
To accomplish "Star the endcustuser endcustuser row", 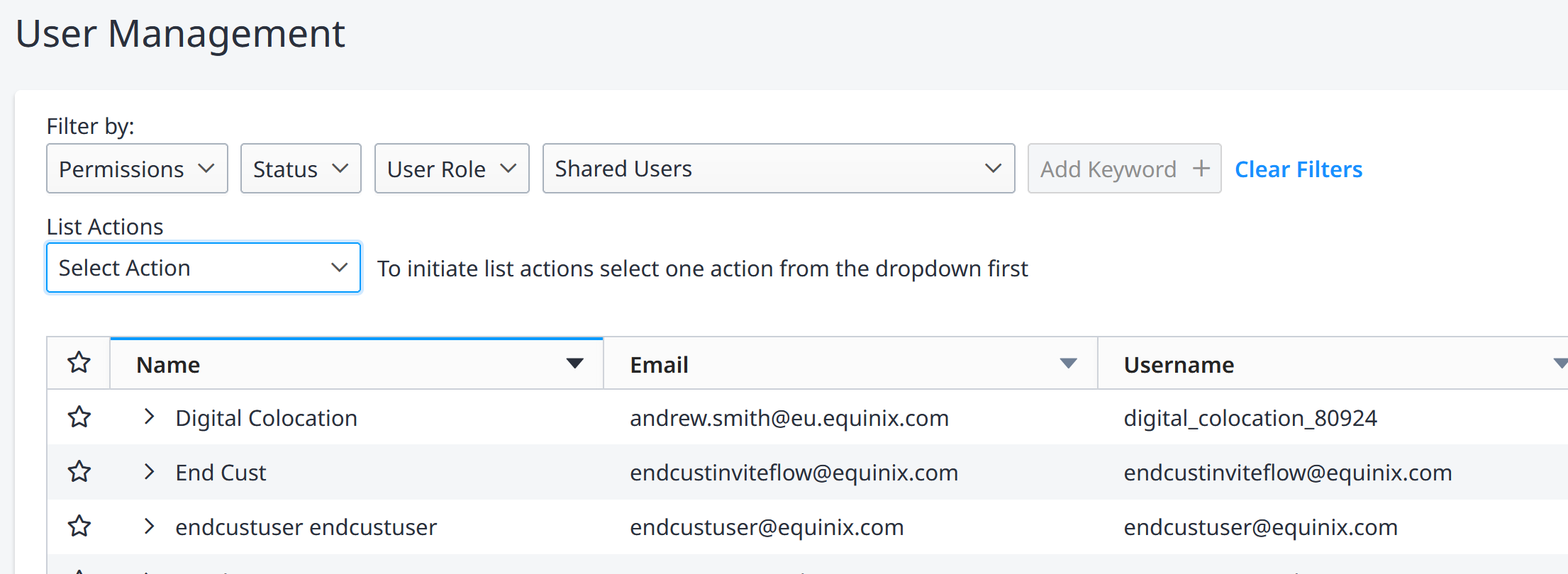I will coord(79,527).
